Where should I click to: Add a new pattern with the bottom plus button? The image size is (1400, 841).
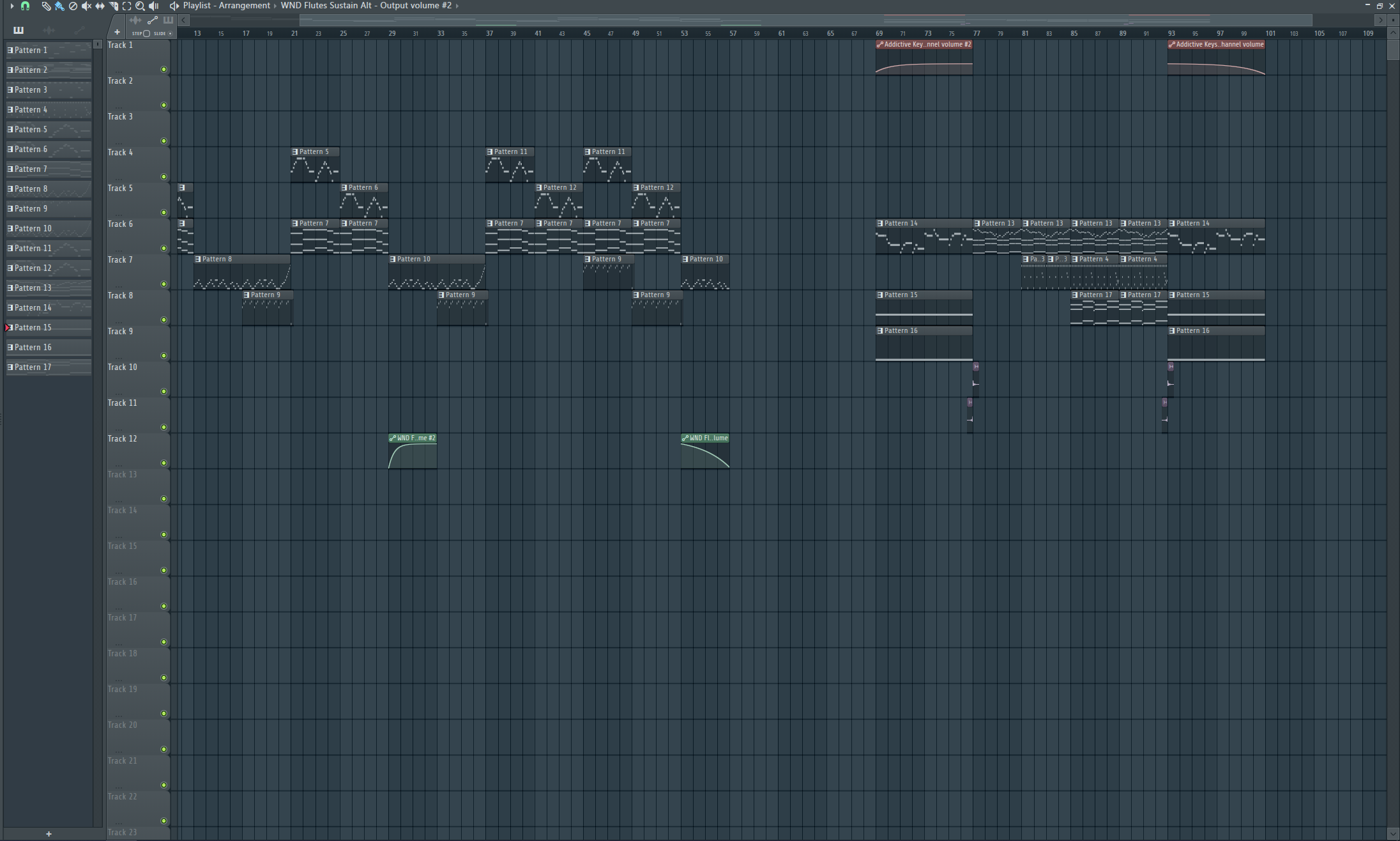click(x=49, y=833)
